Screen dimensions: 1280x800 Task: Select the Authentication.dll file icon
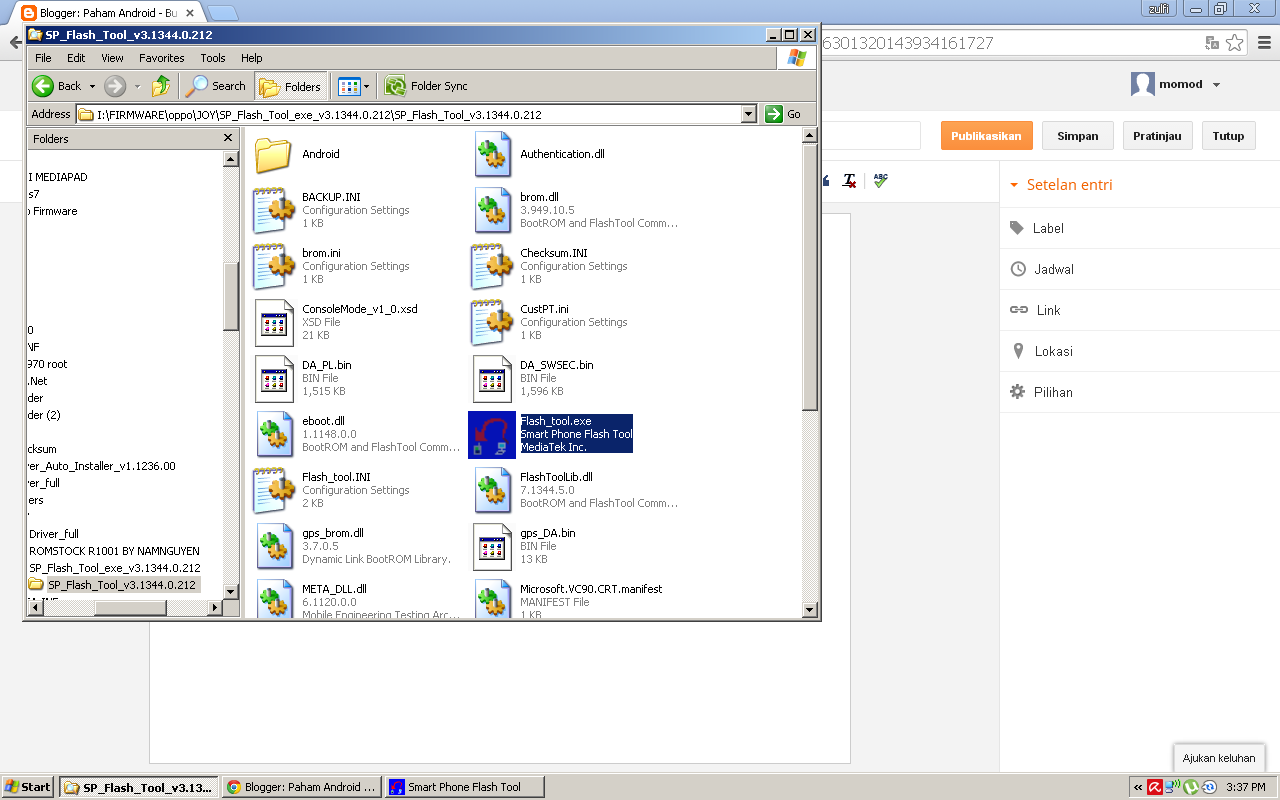point(492,154)
